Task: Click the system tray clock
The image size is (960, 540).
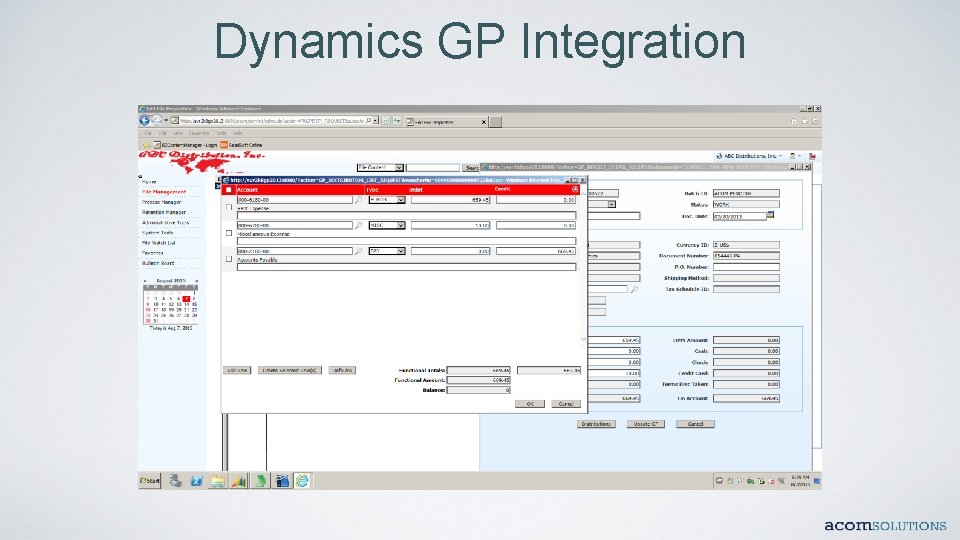Action: point(800,481)
